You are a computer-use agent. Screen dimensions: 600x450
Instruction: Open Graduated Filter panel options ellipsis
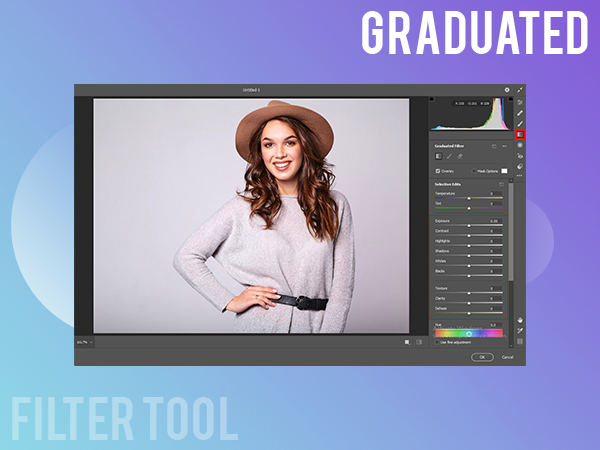pyautogui.click(x=504, y=146)
